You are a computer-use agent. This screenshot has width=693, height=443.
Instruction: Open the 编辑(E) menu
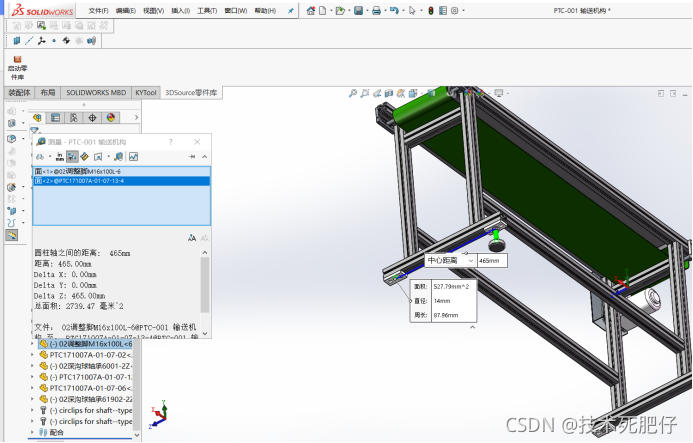126,11
